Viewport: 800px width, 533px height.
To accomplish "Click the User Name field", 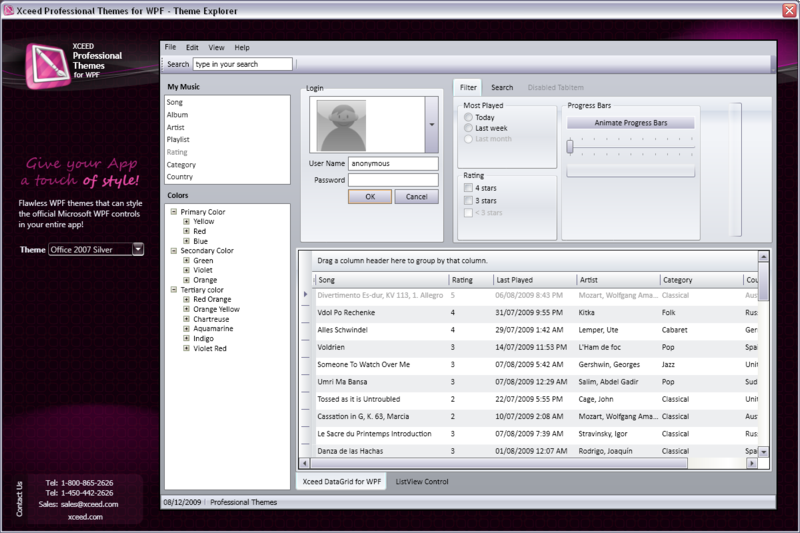I will click(393, 163).
